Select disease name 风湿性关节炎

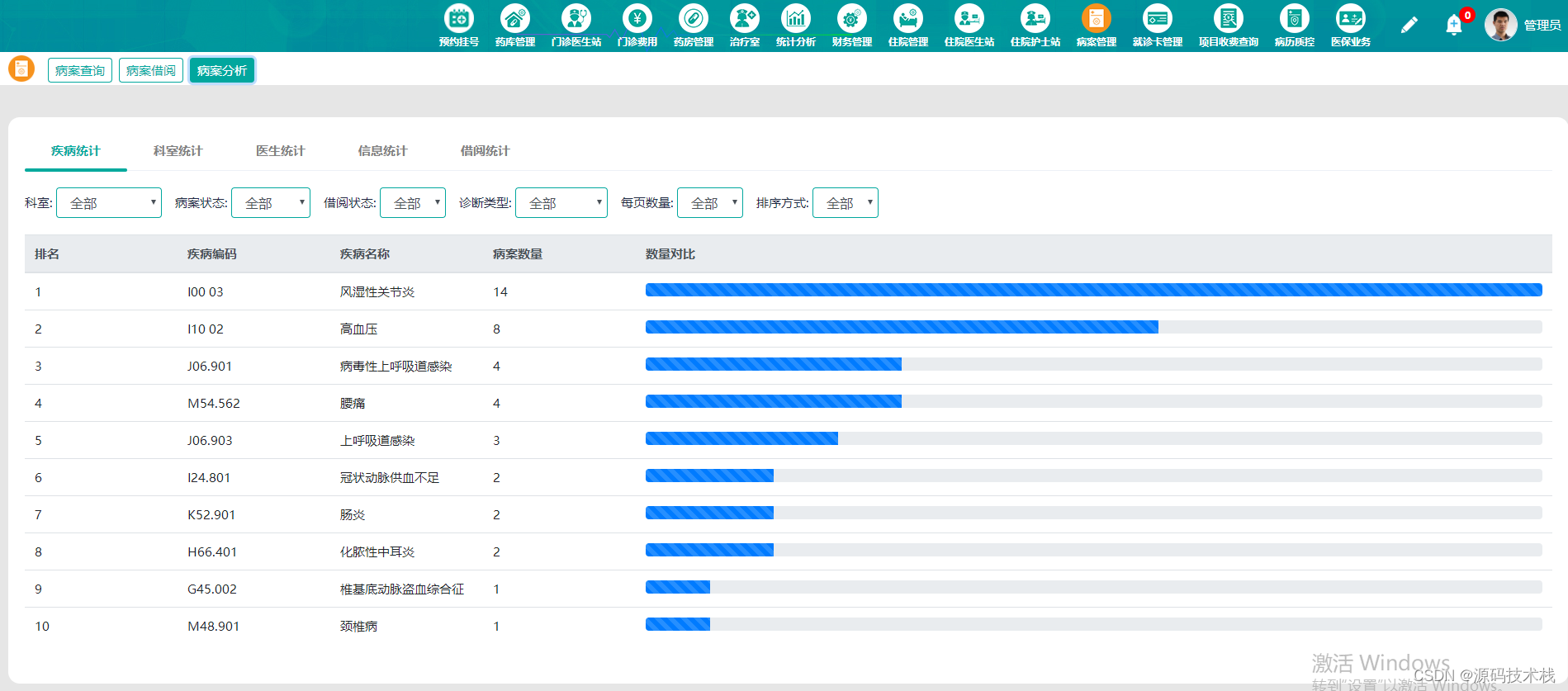(377, 292)
